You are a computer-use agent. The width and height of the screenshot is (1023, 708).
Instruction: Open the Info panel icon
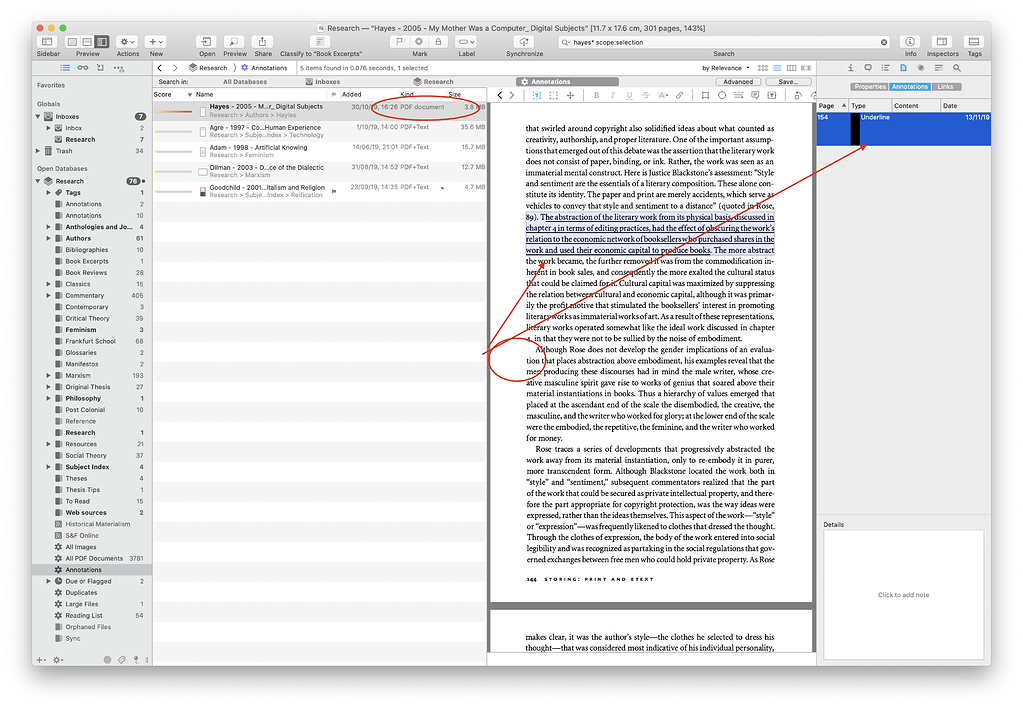910,42
